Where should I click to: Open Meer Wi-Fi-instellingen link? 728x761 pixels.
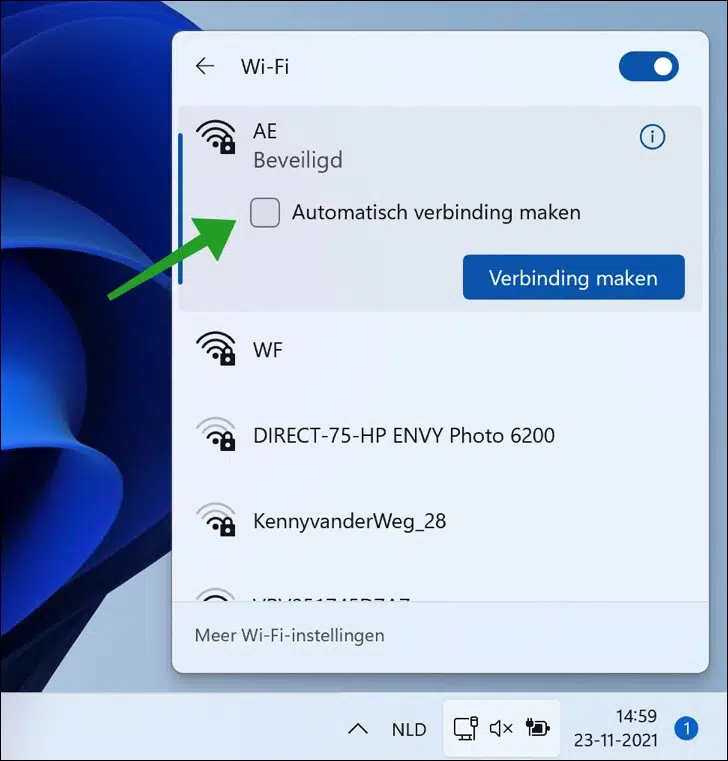click(290, 635)
